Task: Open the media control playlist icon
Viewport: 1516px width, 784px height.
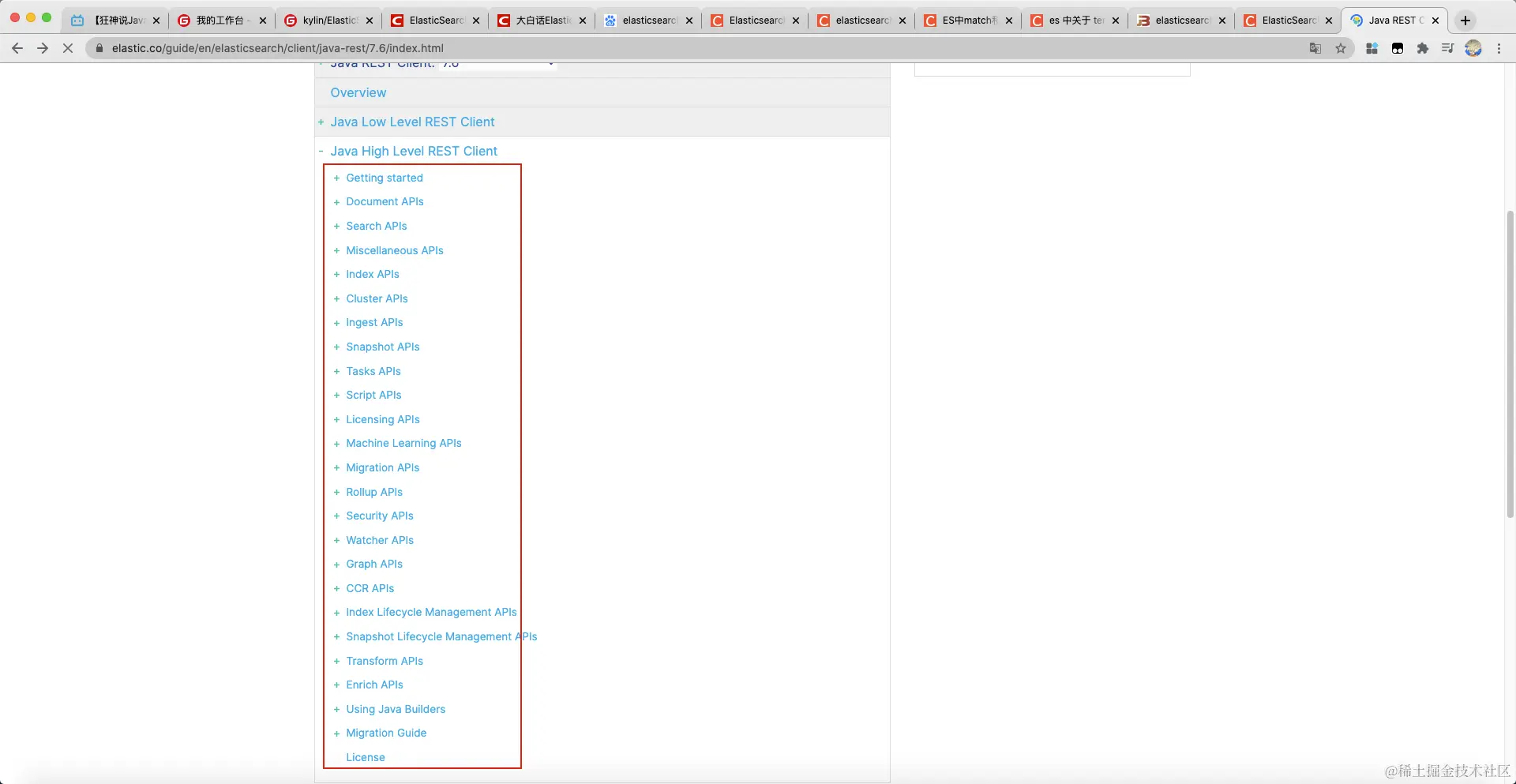Action: pyautogui.click(x=1447, y=48)
